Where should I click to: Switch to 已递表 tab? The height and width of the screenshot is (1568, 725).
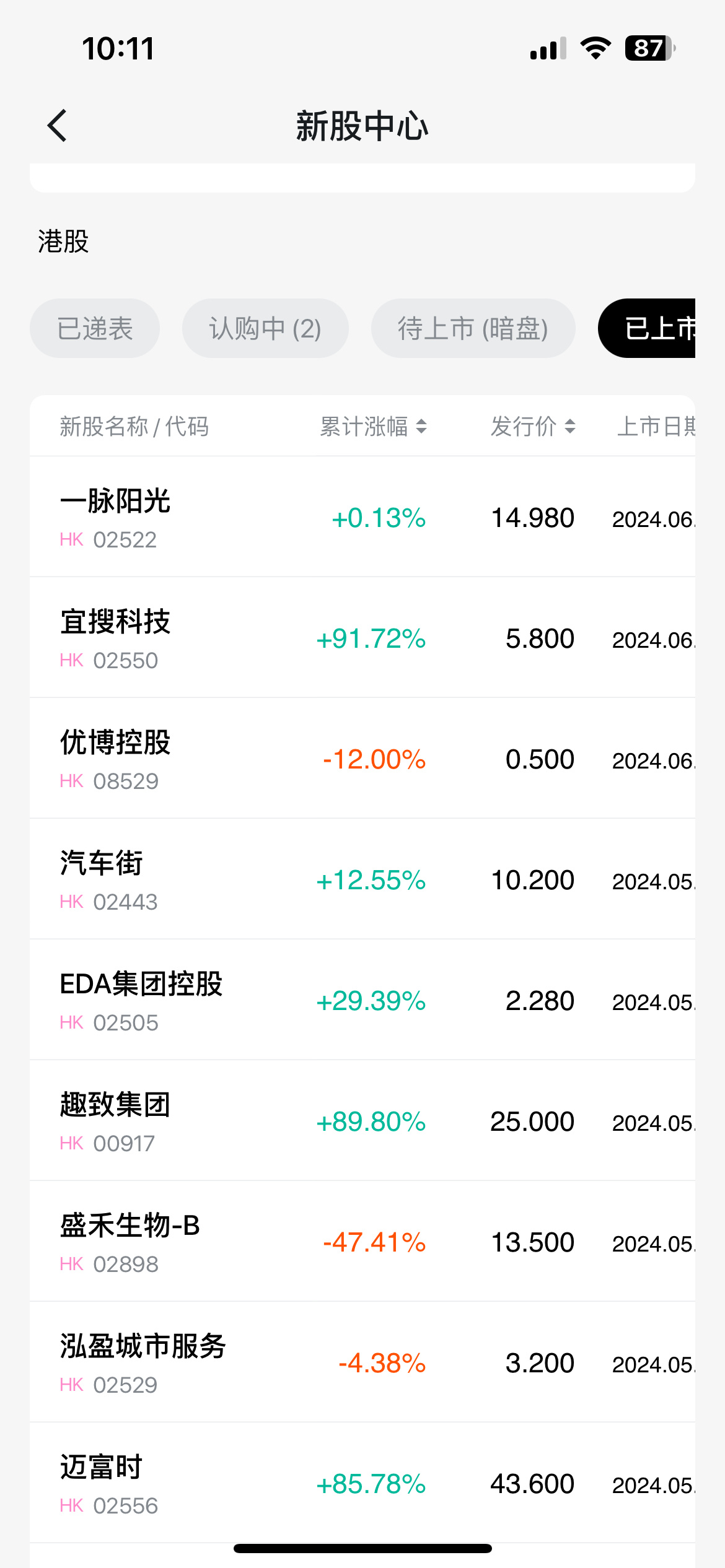pos(95,328)
